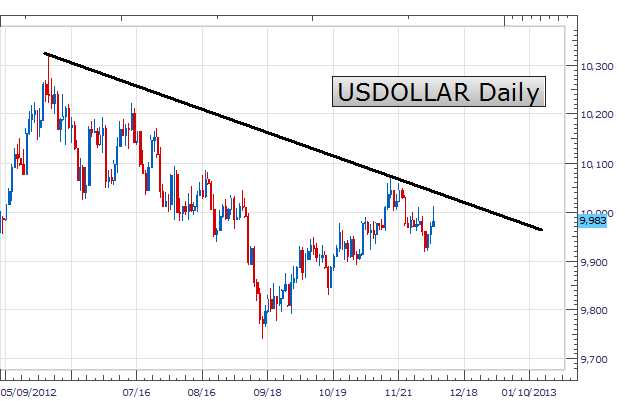This screenshot has width=625, height=401.
Task: Select the 9,983 current price tag
Action: point(592,221)
